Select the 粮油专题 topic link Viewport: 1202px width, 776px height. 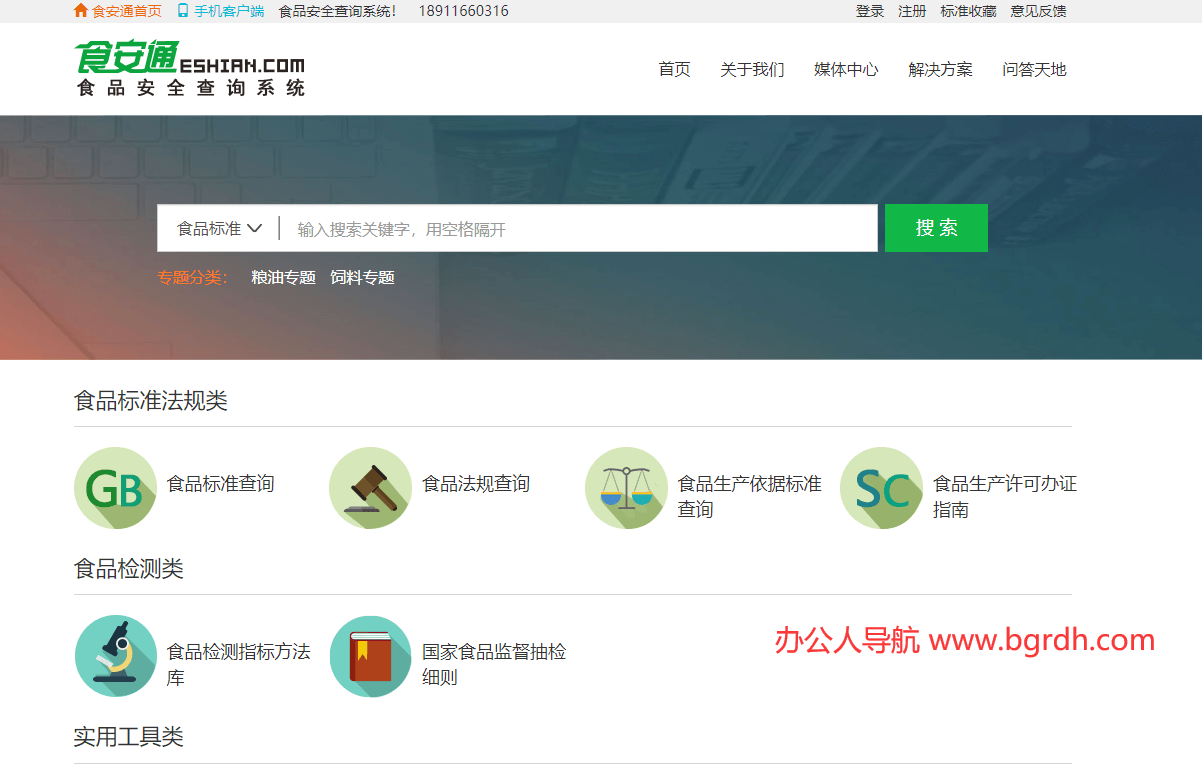point(283,277)
